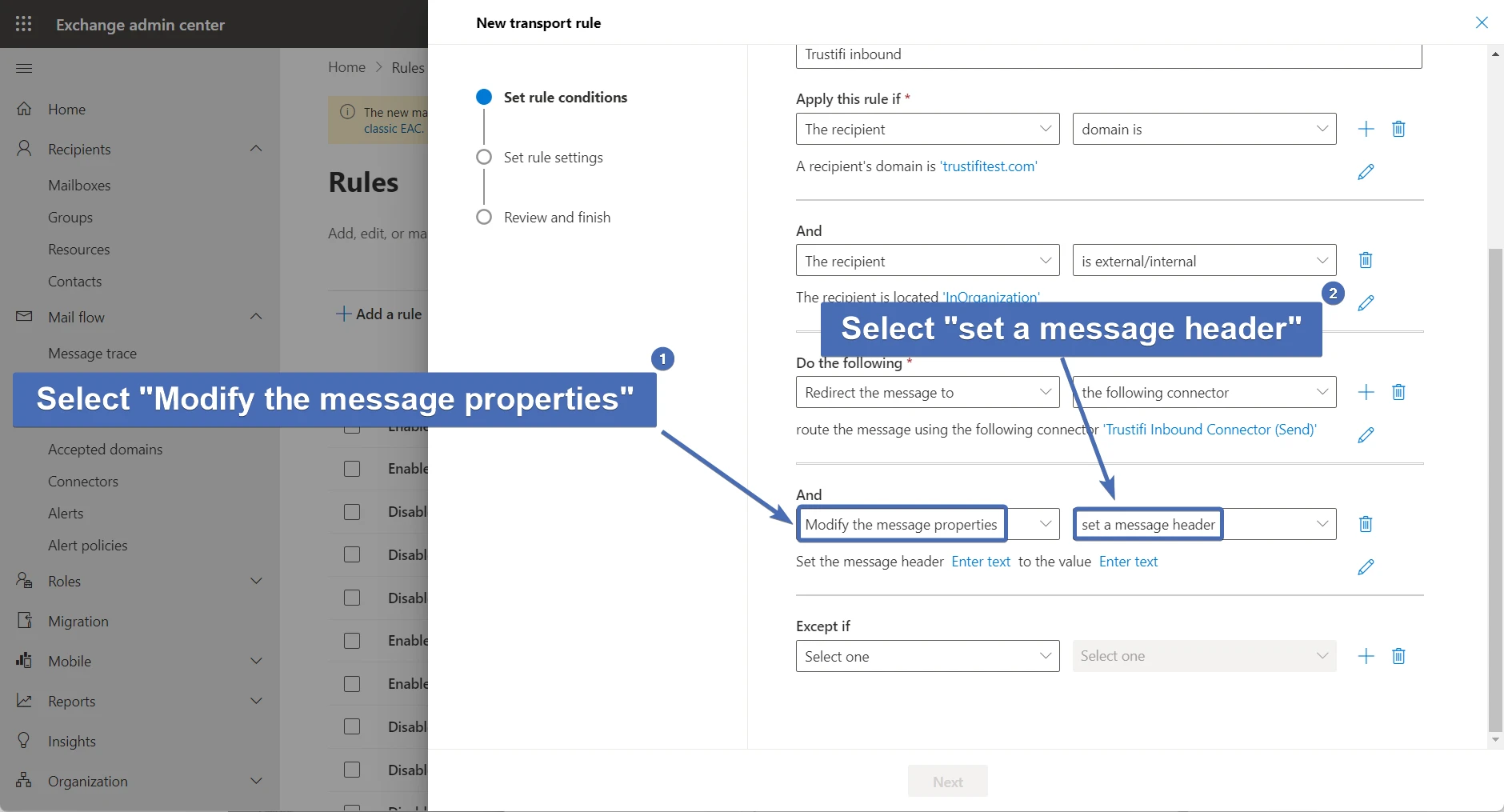The width and height of the screenshot is (1504, 812).
Task: Click 'Trustifi Inbound Connector (Send)' link
Action: pos(1210,430)
